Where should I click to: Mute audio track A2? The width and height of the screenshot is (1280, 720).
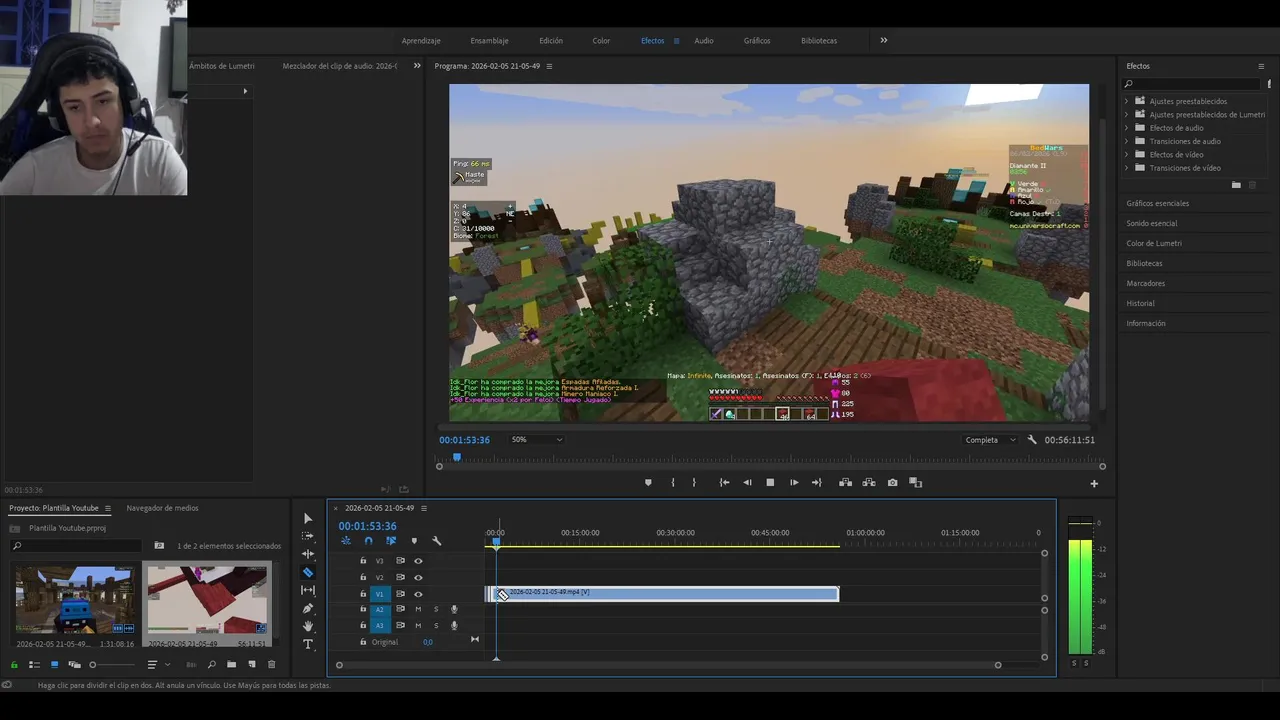[418, 610]
